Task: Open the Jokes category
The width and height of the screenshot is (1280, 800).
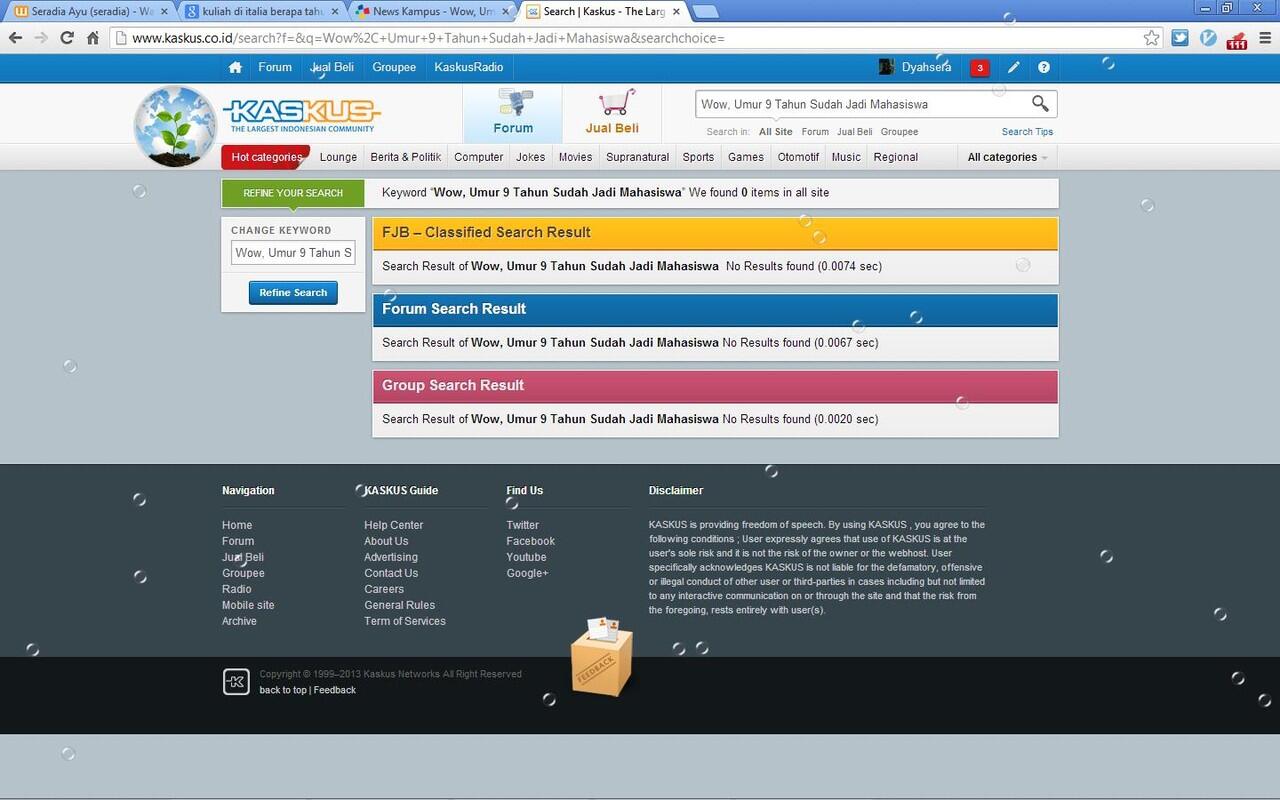Action: [531, 157]
